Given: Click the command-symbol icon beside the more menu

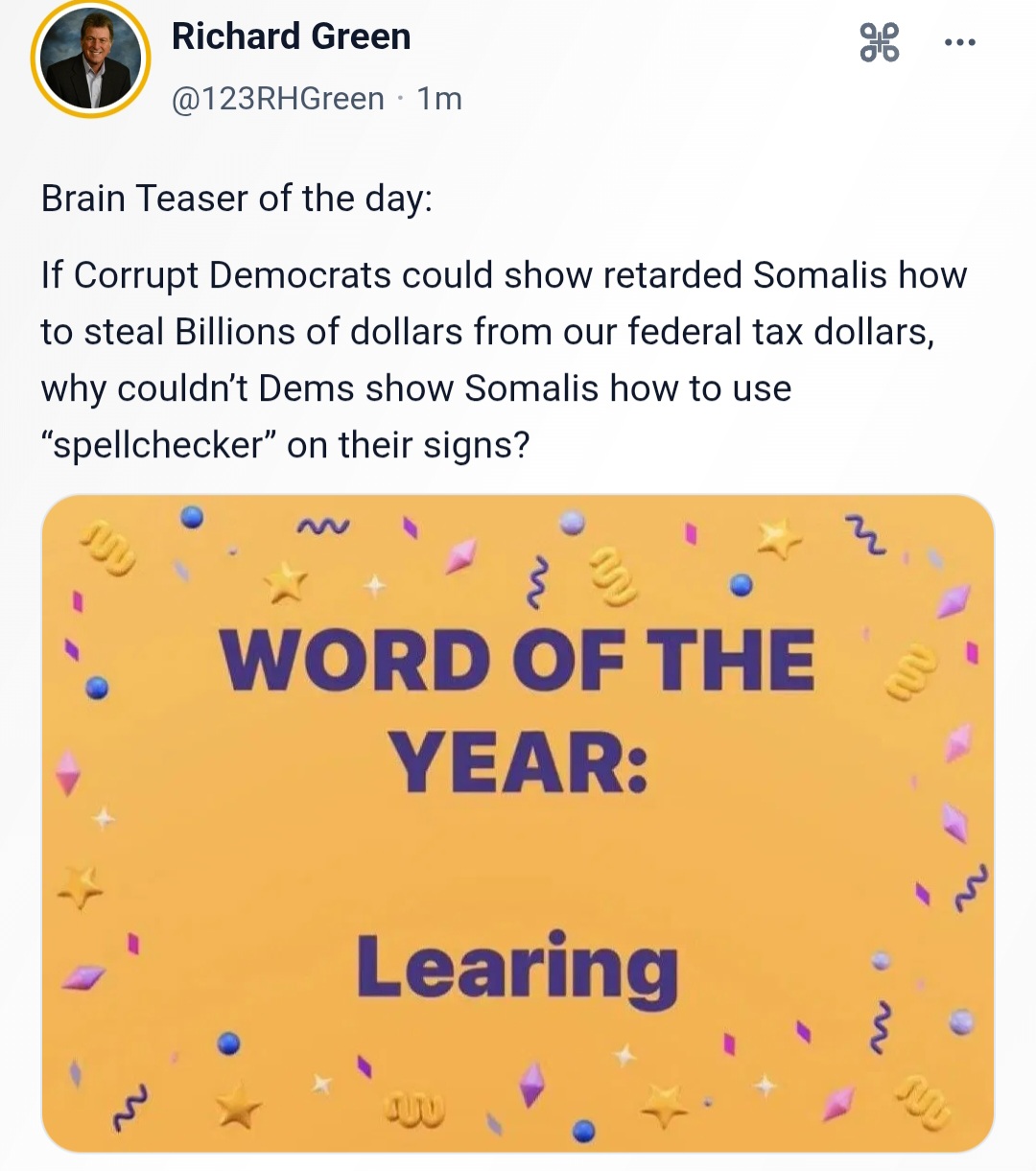Looking at the screenshot, I should coord(879,43).
